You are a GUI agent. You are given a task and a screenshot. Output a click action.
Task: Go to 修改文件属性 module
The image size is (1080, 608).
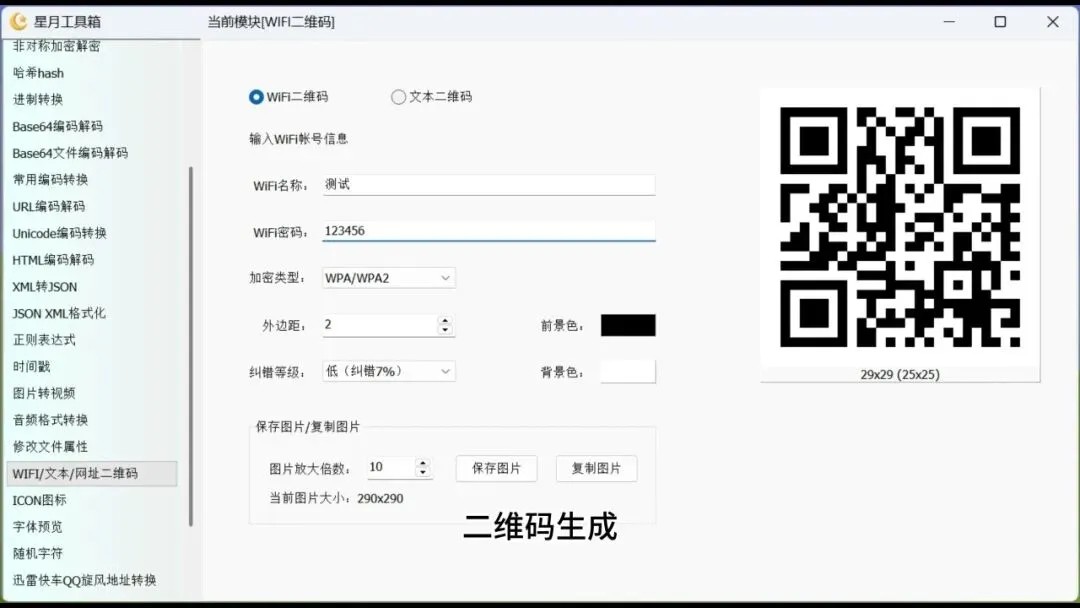50,447
